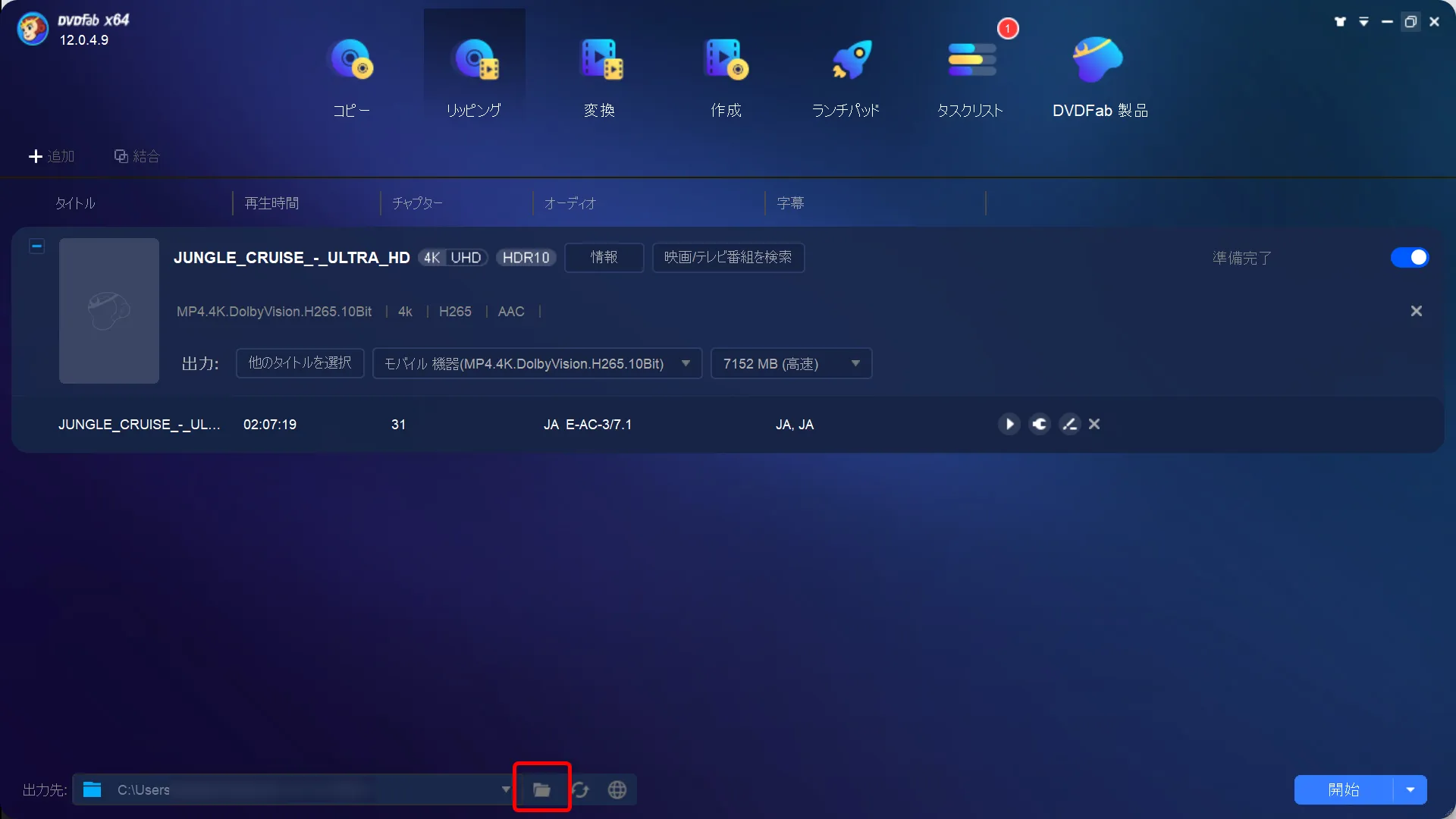Open the top-right settings menu triangle
1456x819 pixels.
coord(1363,22)
